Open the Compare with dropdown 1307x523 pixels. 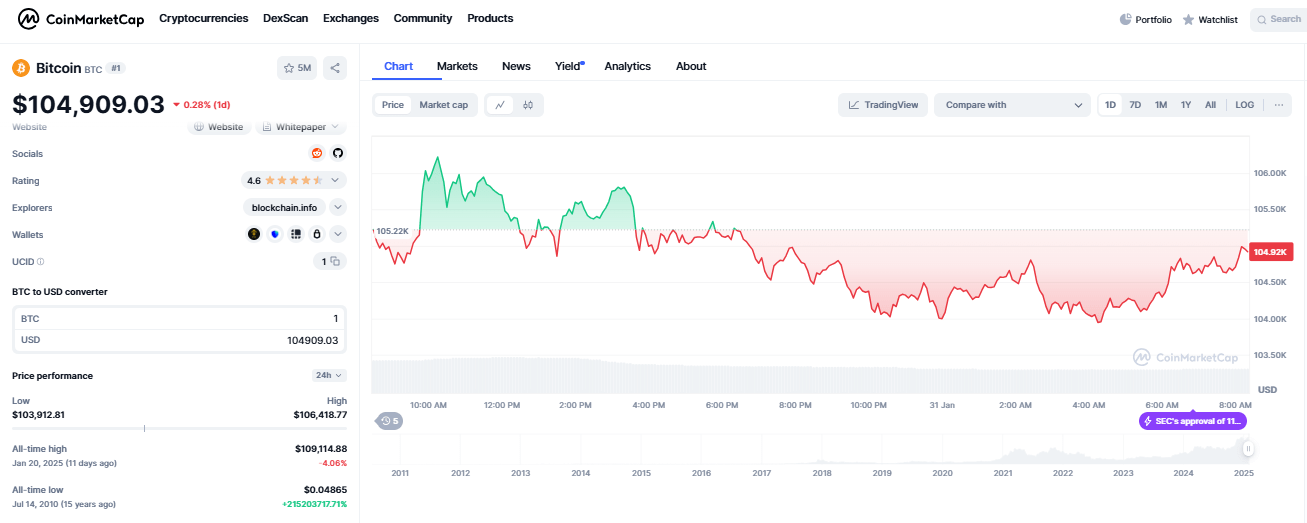tap(1012, 105)
